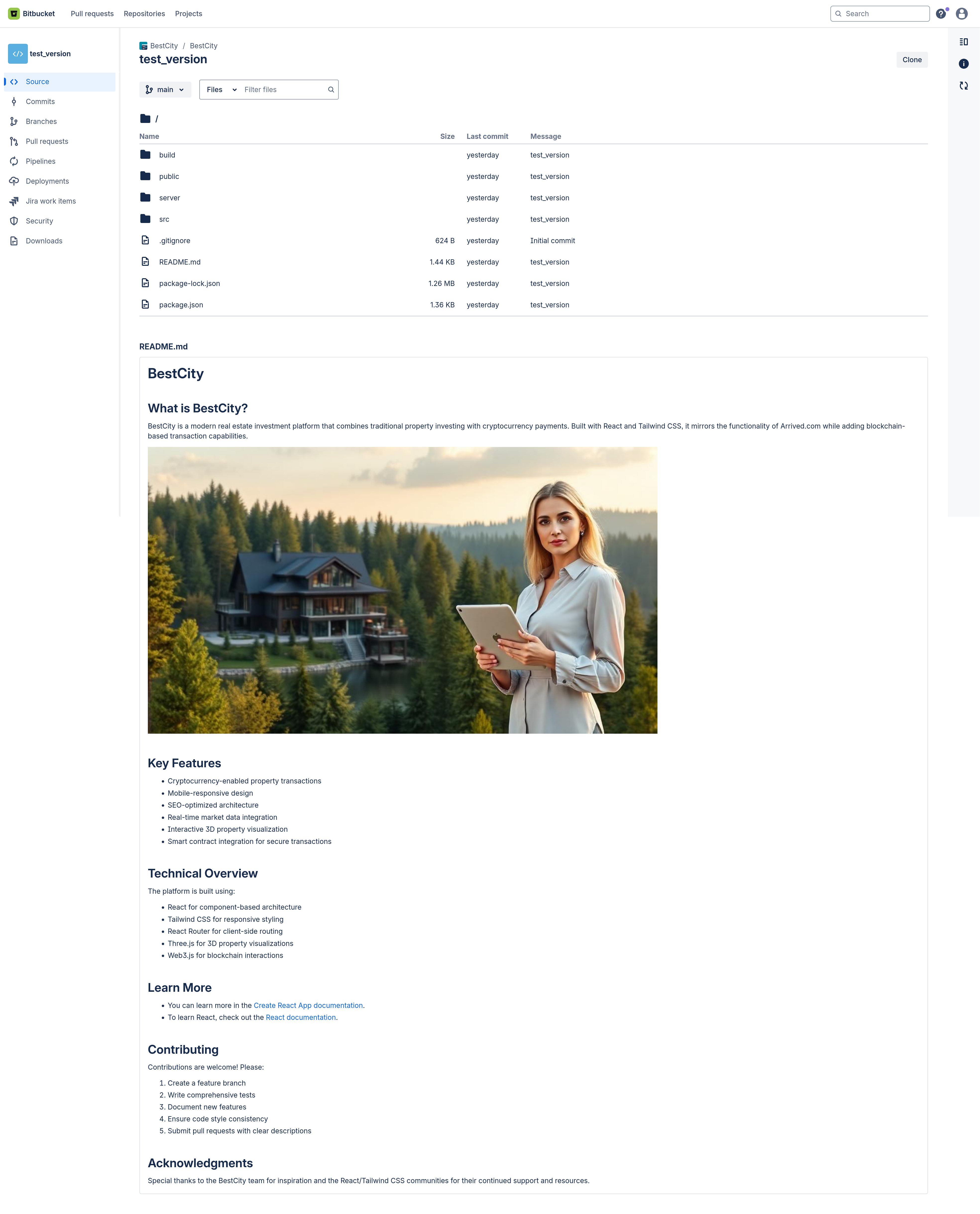Click the Bitbucket logo icon
The height and width of the screenshot is (1214, 980).
coord(13,13)
